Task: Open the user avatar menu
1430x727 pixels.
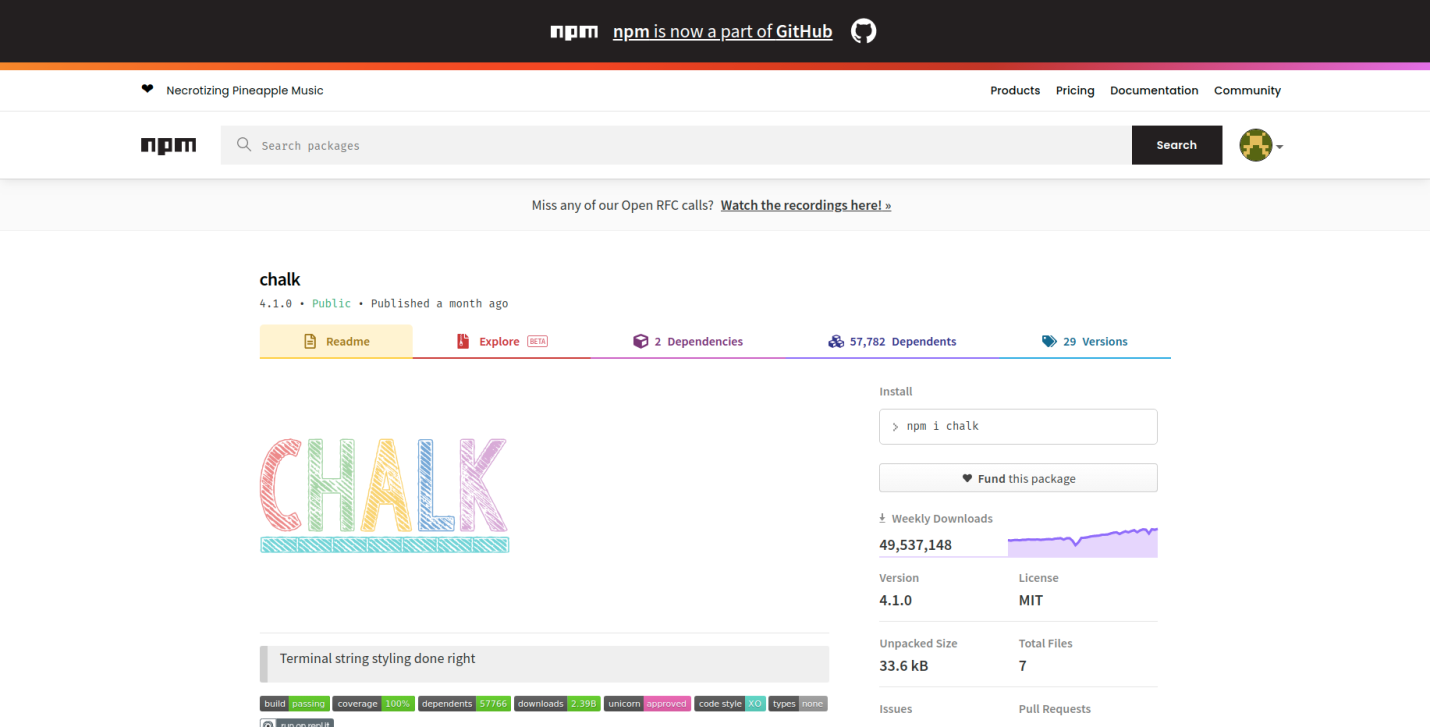Action: pyautogui.click(x=1255, y=145)
